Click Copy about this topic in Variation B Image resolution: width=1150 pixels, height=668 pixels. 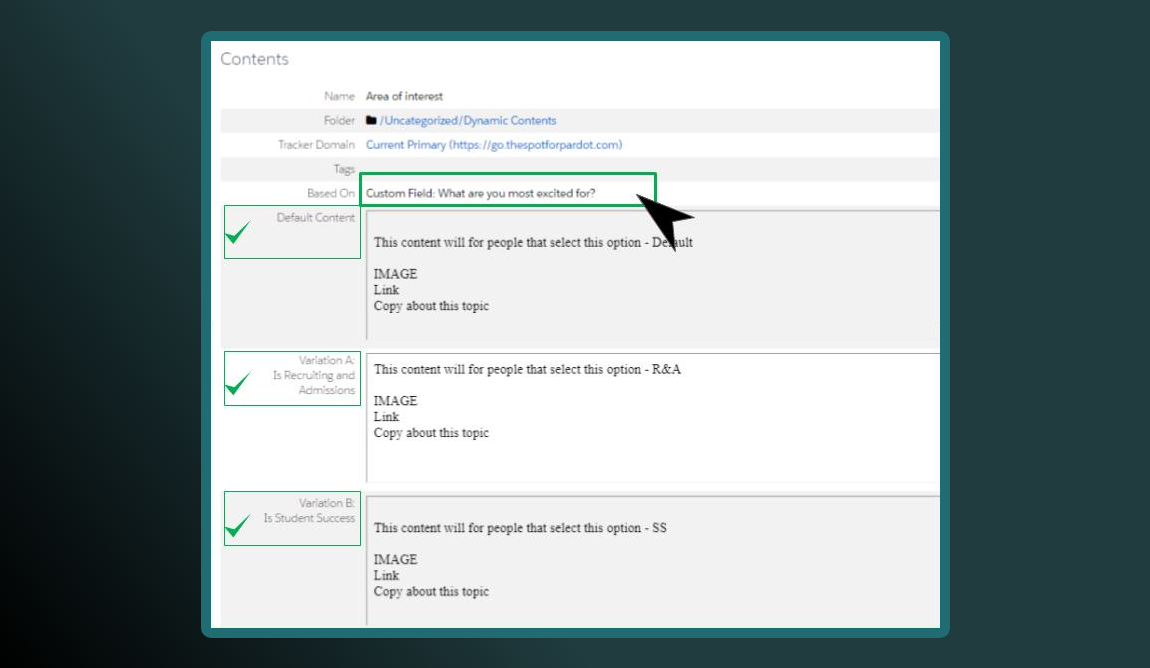pyautogui.click(x=430, y=592)
